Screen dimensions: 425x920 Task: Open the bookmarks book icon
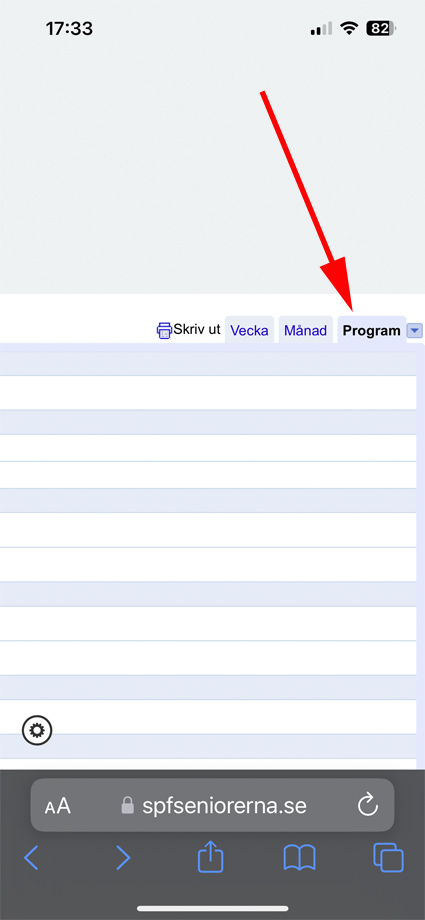(299, 858)
